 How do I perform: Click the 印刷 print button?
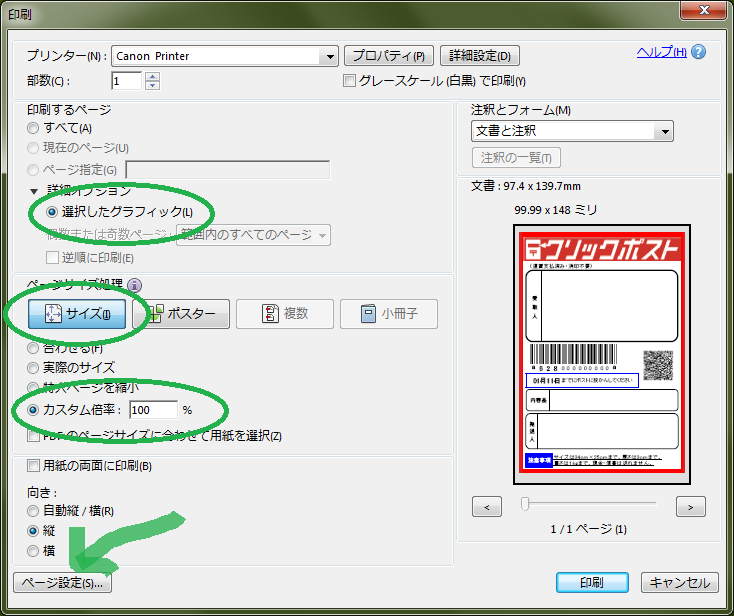[x=592, y=583]
